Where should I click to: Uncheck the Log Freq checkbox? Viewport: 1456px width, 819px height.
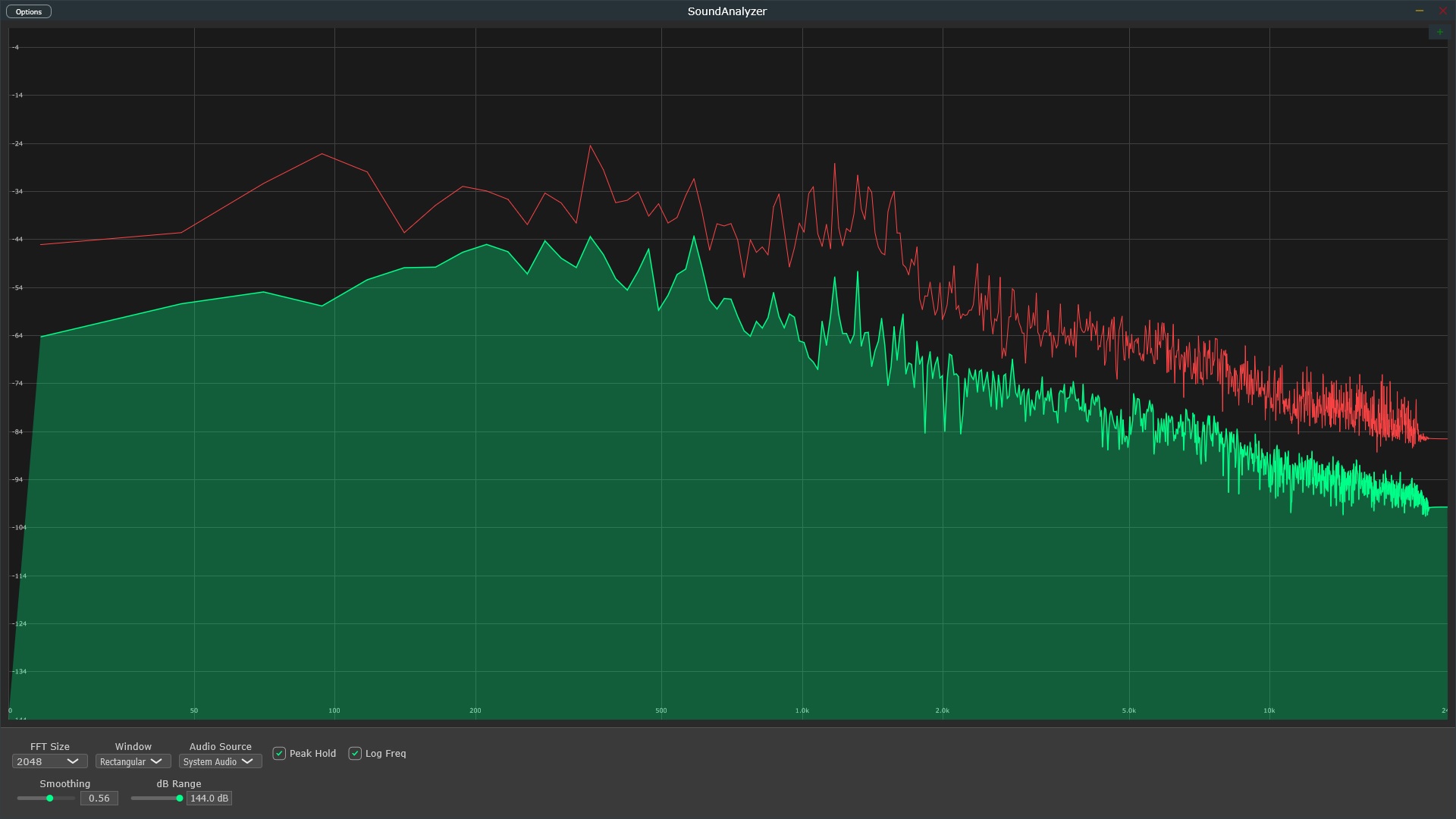click(355, 753)
